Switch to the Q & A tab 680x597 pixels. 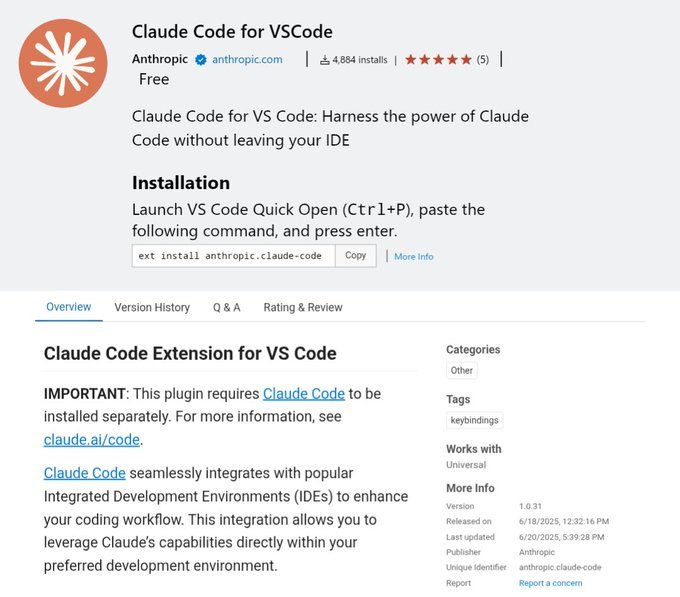226,307
